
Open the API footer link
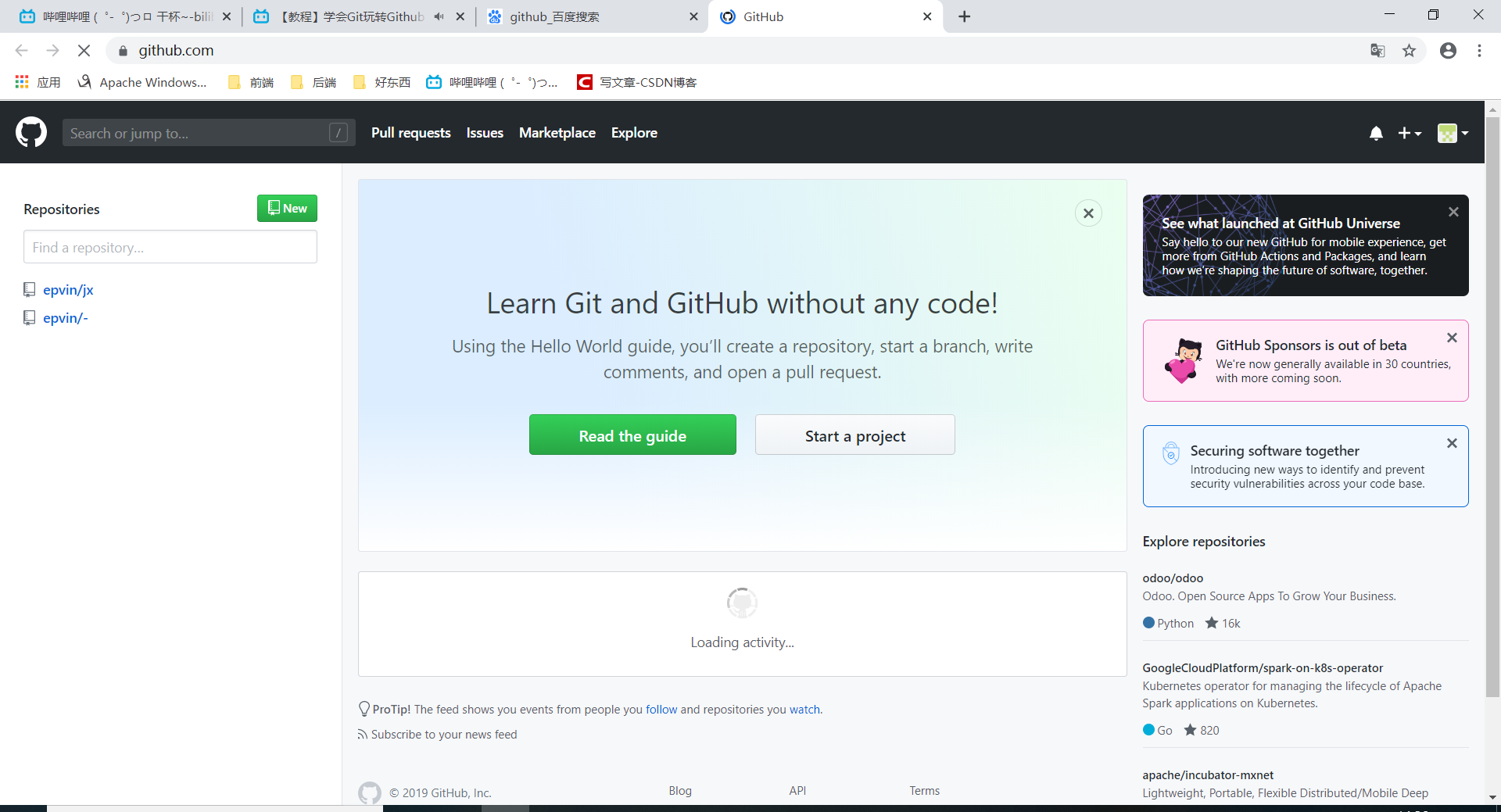[797, 791]
